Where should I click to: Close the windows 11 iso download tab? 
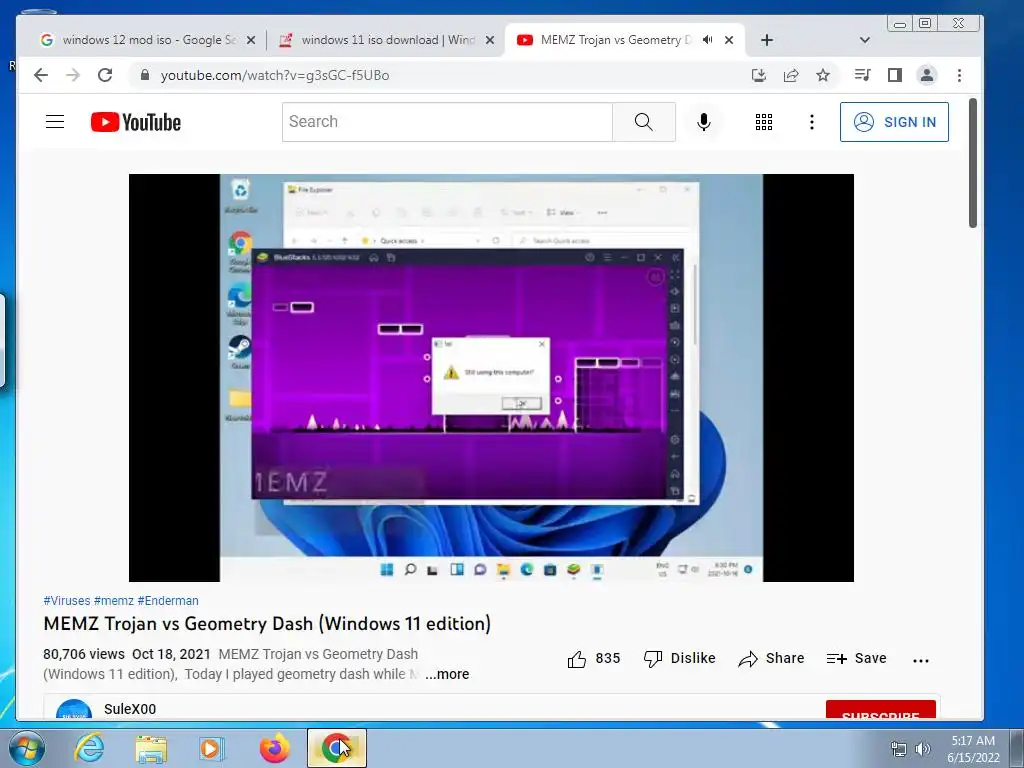click(490, 40)
